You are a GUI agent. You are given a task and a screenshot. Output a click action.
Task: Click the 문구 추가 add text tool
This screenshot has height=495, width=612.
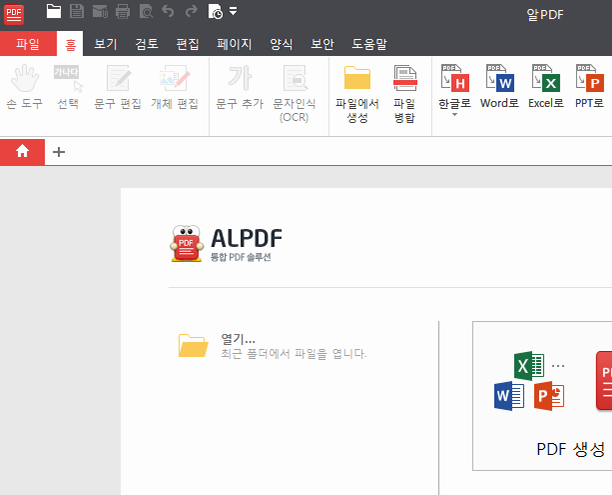[x=240, y=87]
